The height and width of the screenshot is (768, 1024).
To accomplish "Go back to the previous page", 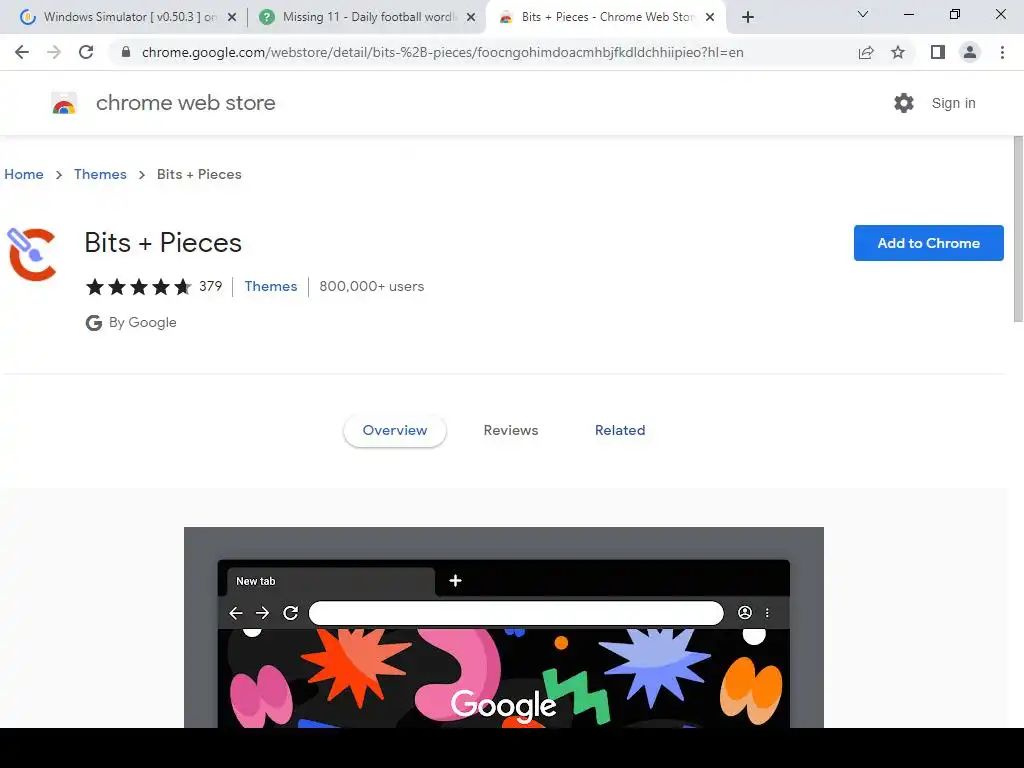I will click(22, 52).
